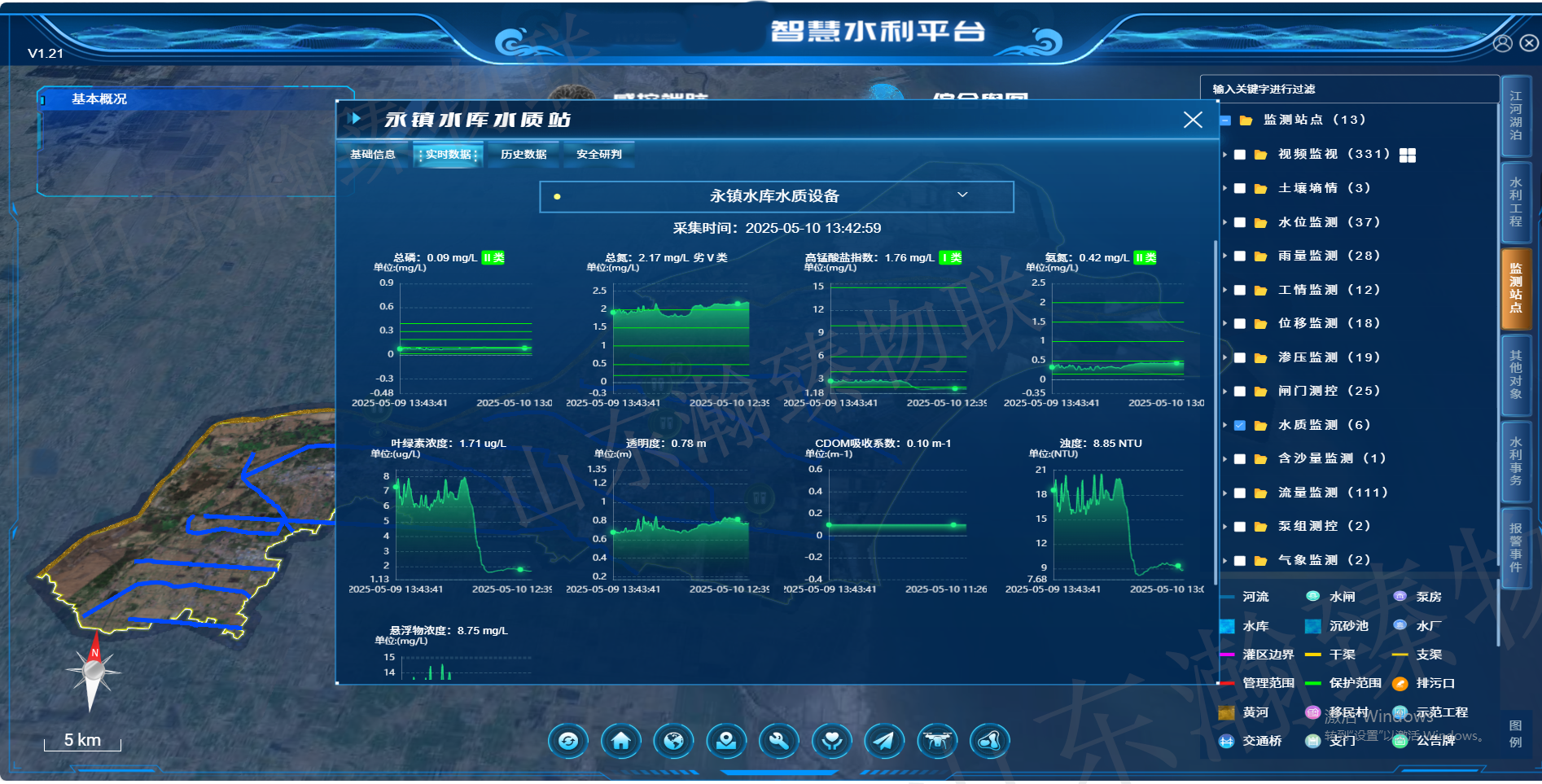Uncheck the 水质监测 checkbox

click(1240, 425)
